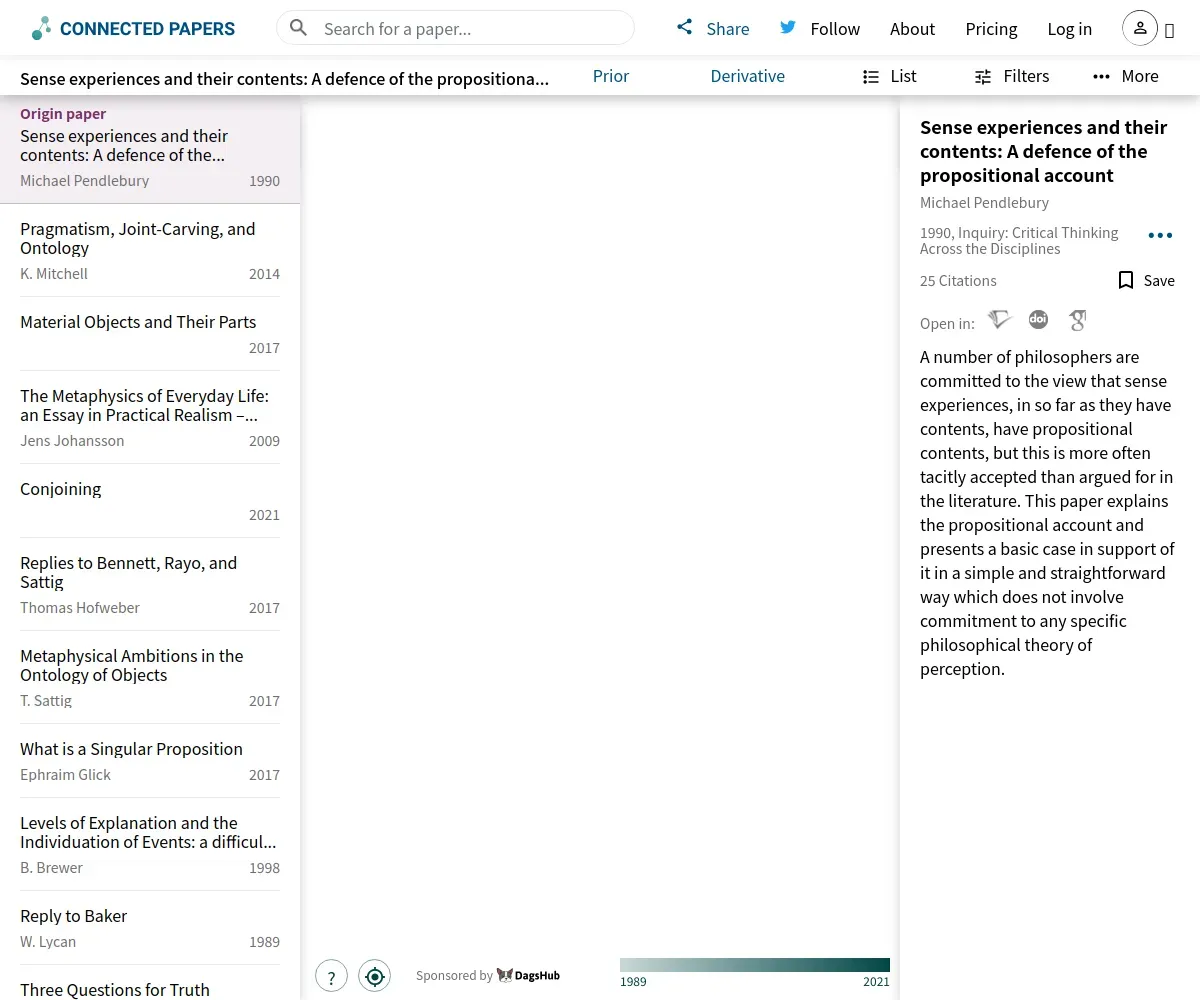Open the paper details three-dot menu
Viewport: 1200px width, 1000px height.
(x=1160, y=236)
